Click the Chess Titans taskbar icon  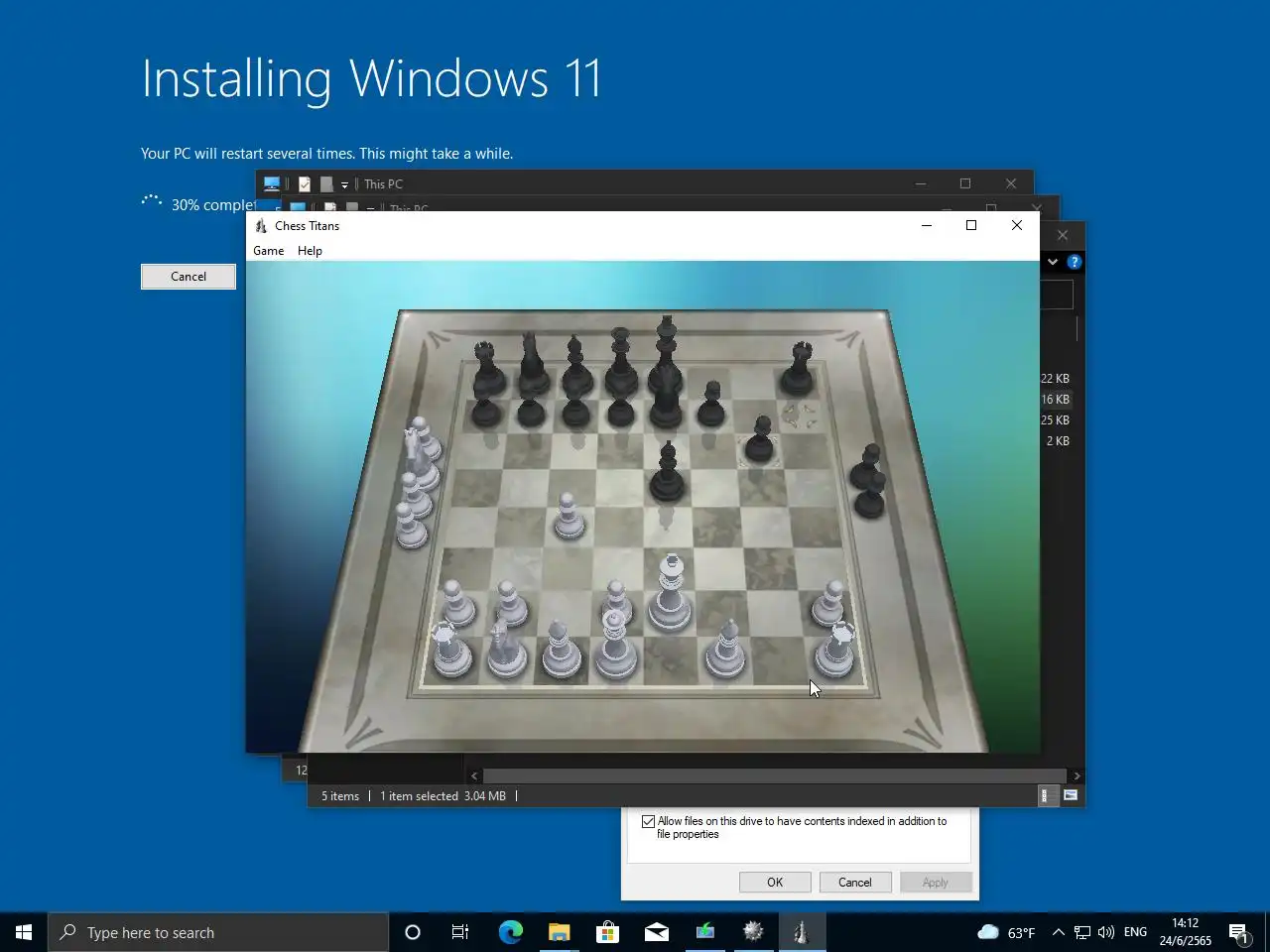coord(802,932)
